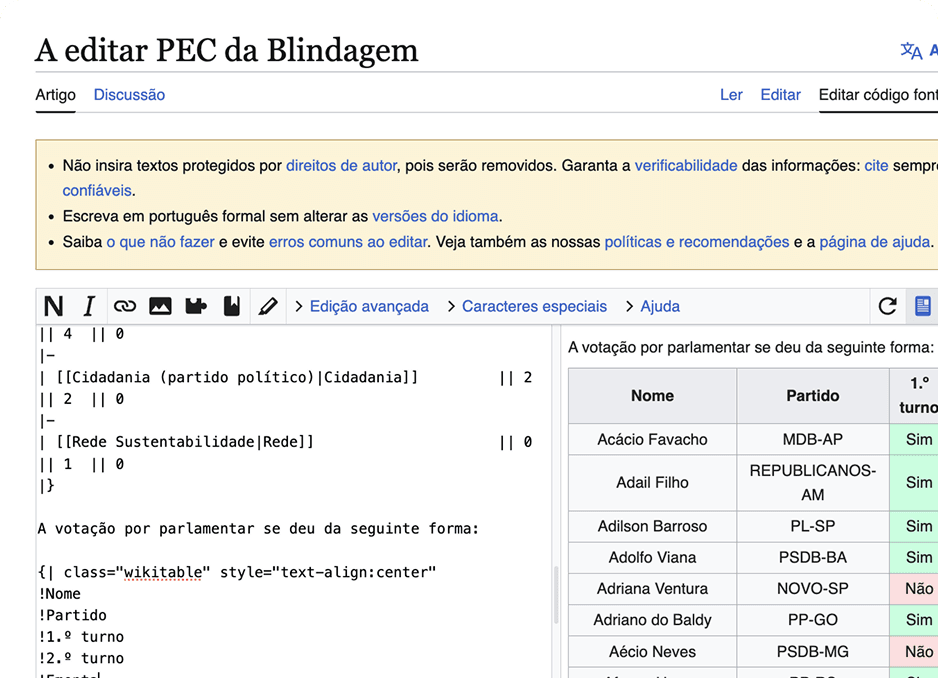Click the Sim vote cell for Acácio Favacho
938x678 pixels.
tap(914, 439)
